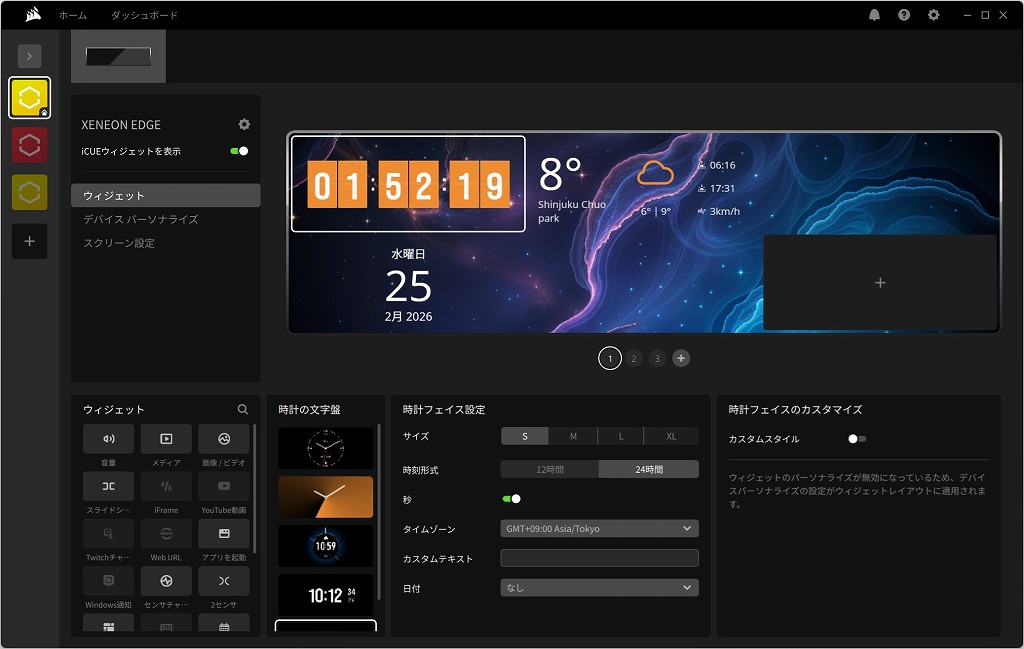
Task: Add a new profile with plus button
Action: coord(29,241)
